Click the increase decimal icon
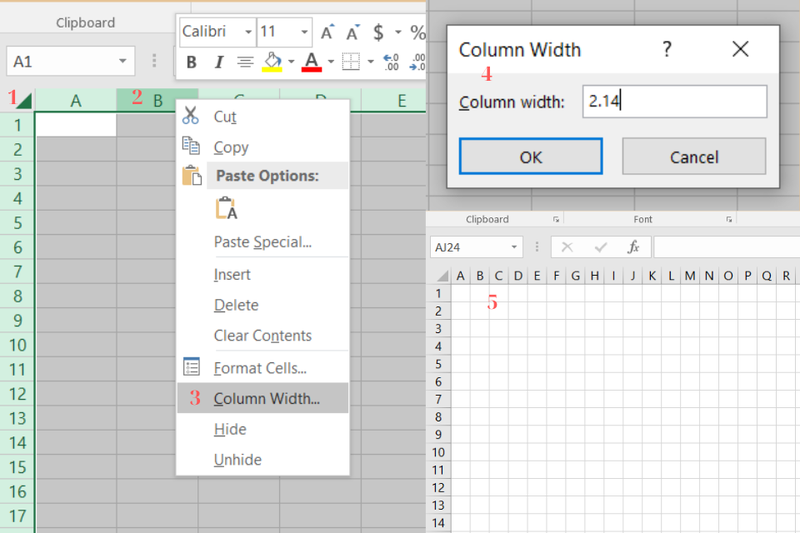Viewport: 800px width, 533px height. coord(391,62)
